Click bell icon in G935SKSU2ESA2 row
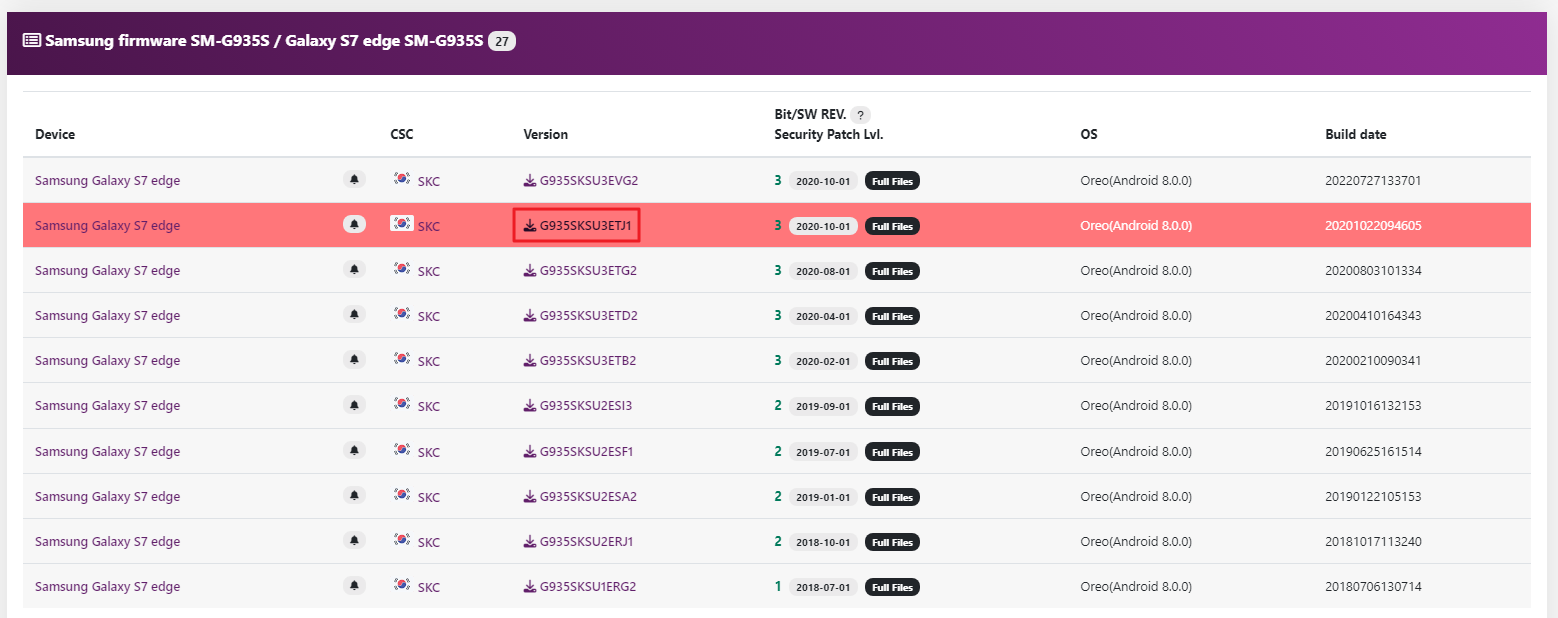This screenshot has height=618, width=1558. pyautogui.click(x=354, y=495)
